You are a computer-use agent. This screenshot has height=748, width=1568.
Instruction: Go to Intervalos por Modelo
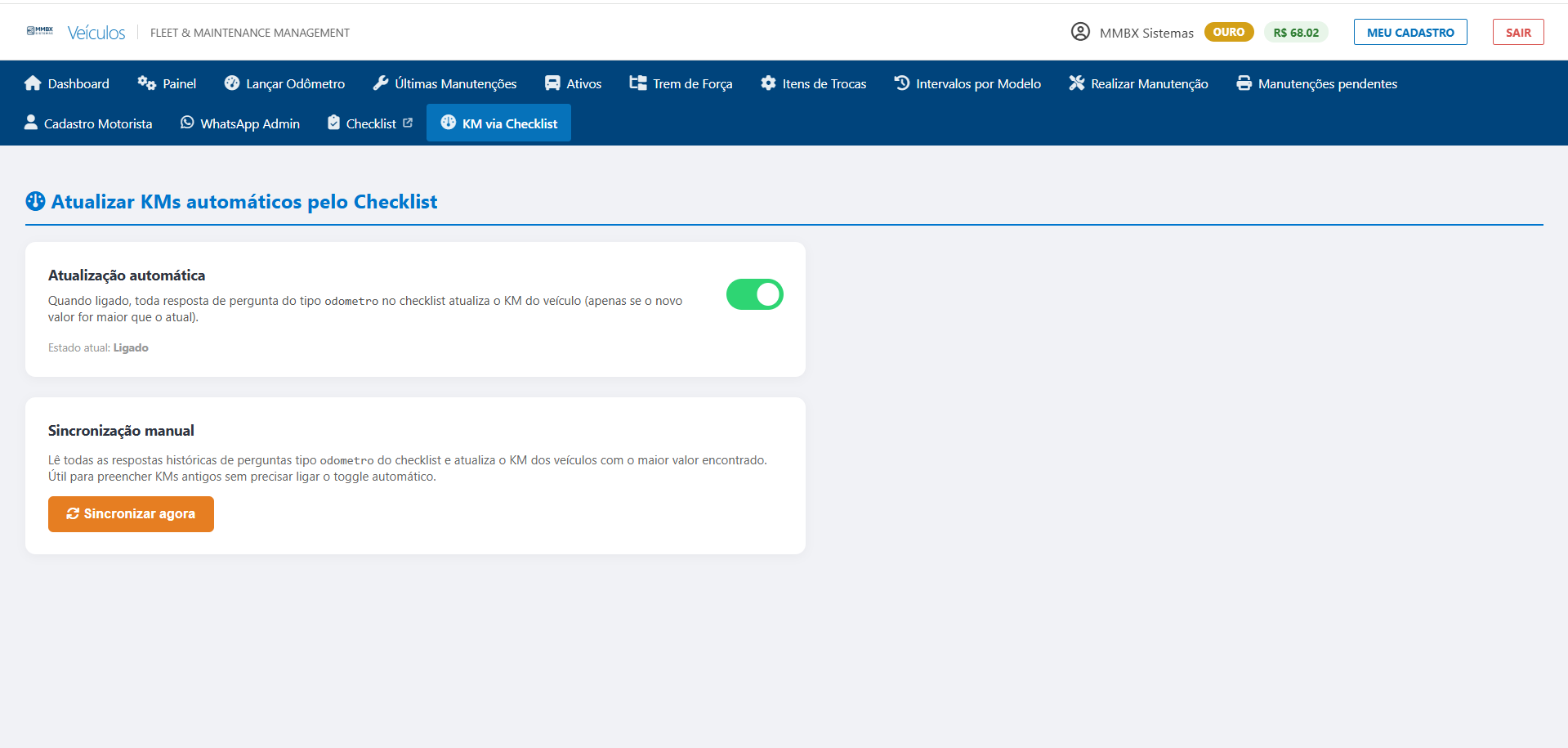pos(967,83)
